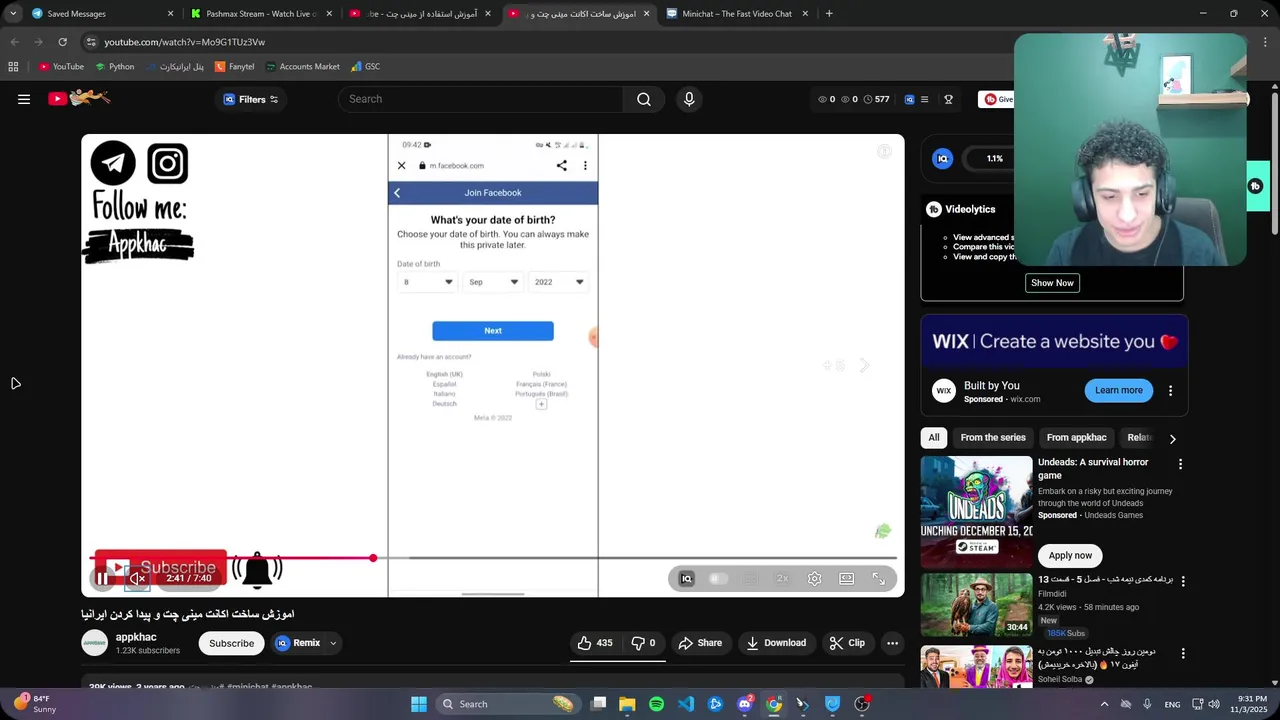Like the video with 435 likes
This screenshot has height=720, width=1280.
pyautogui.click(x=595, y=643)
